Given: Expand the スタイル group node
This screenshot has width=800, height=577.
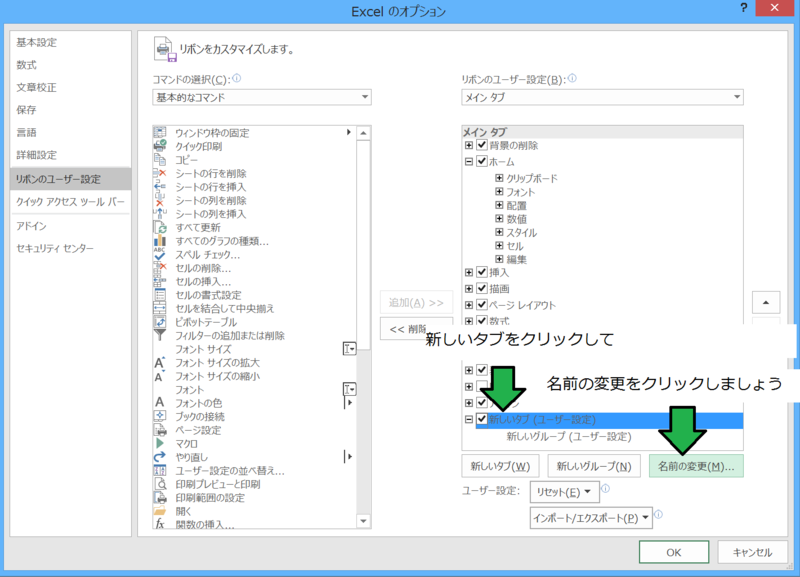Looking at the screenshot, I should pos(499,232).
